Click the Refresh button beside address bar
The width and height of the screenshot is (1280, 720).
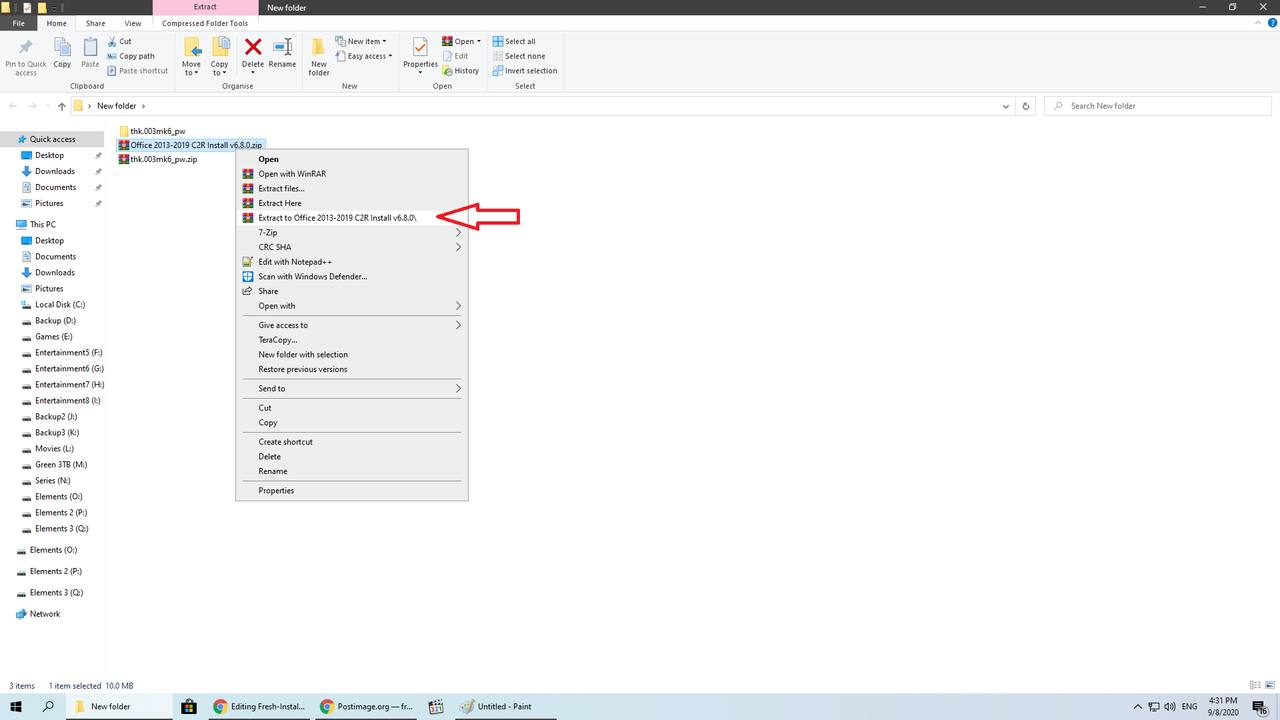pos(1025,106)
